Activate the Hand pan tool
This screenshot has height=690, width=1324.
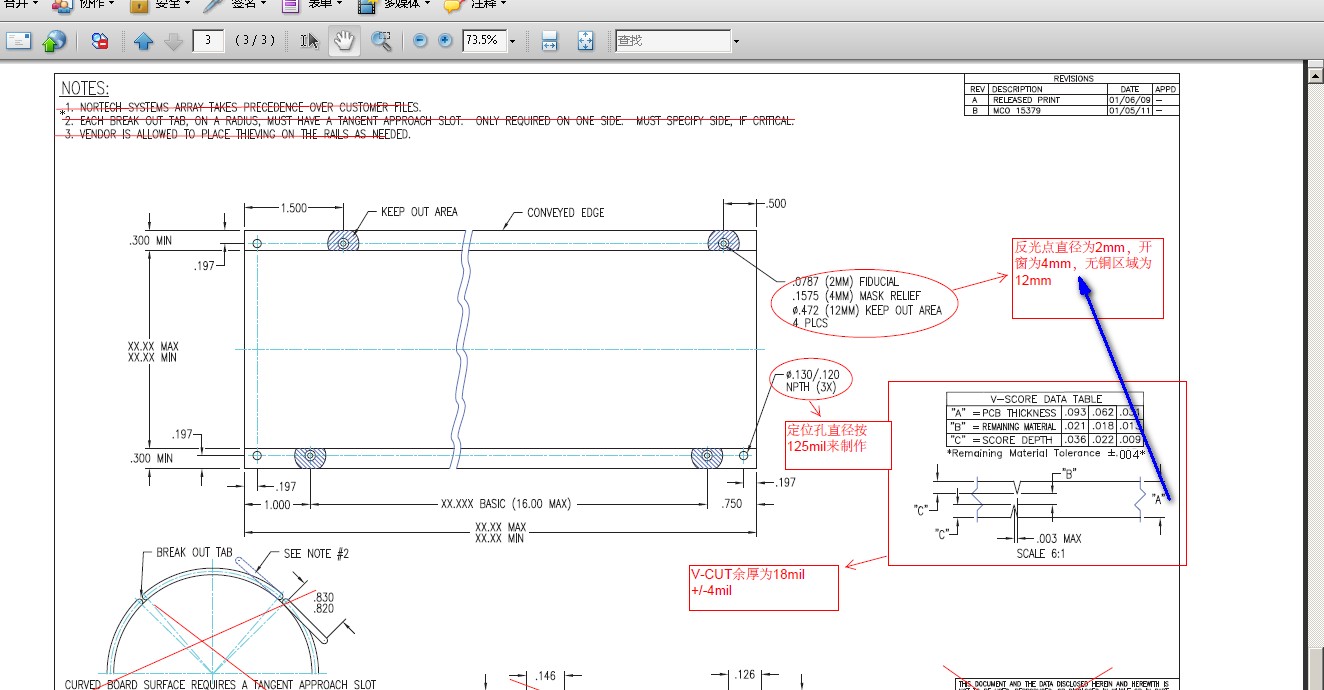click(x=344, y=41)
